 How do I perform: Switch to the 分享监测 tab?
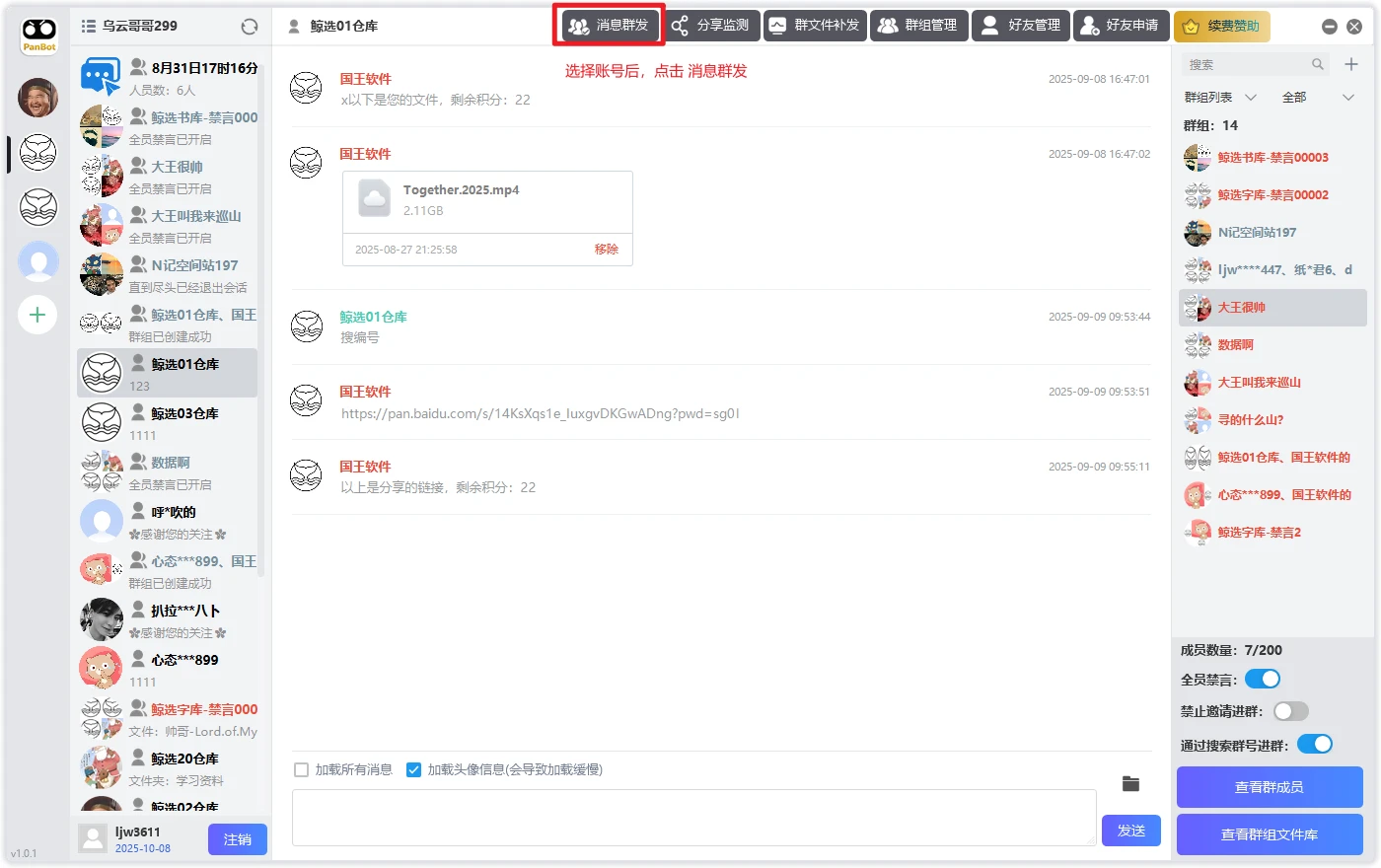tap(711, 26)
